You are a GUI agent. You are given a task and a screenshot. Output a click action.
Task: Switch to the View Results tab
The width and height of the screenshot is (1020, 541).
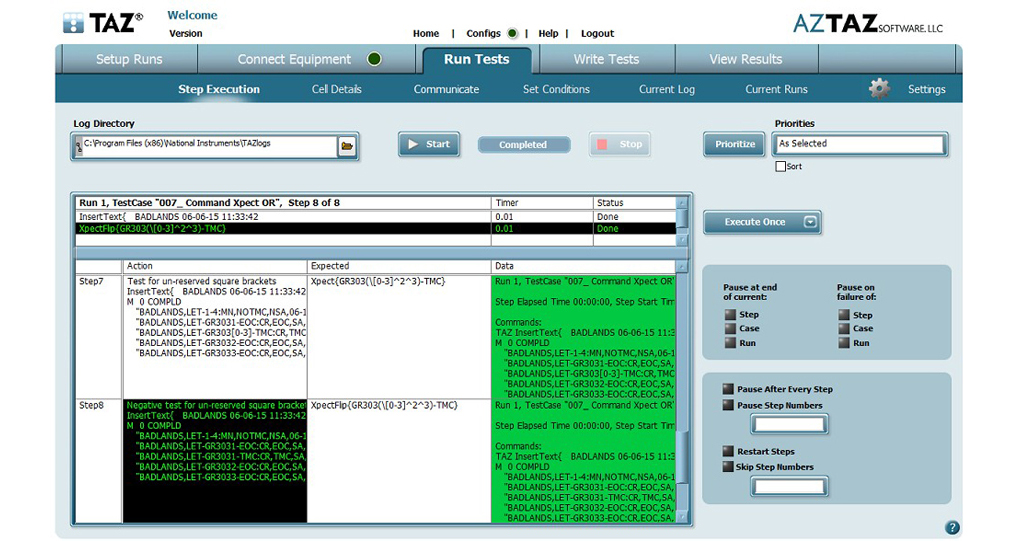pos(745,59)
